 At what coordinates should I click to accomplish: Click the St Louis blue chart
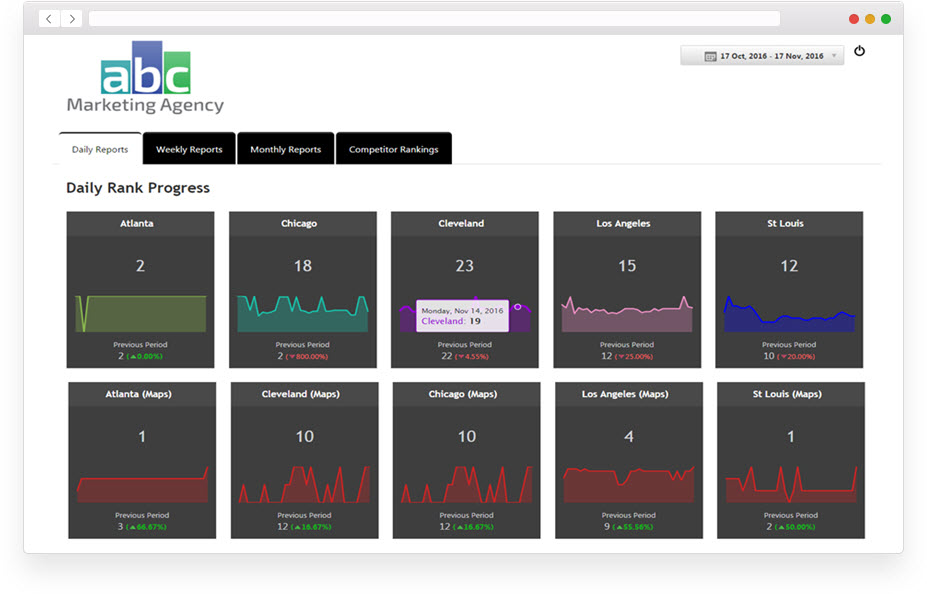(789, 316)
